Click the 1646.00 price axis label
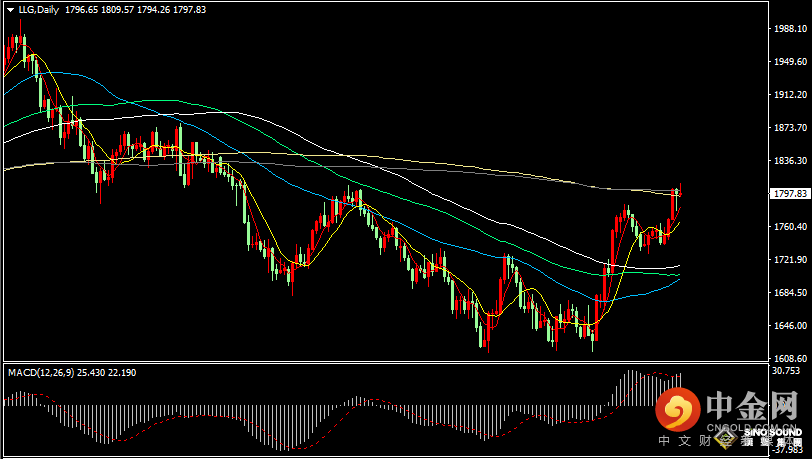 coord(791,326)
